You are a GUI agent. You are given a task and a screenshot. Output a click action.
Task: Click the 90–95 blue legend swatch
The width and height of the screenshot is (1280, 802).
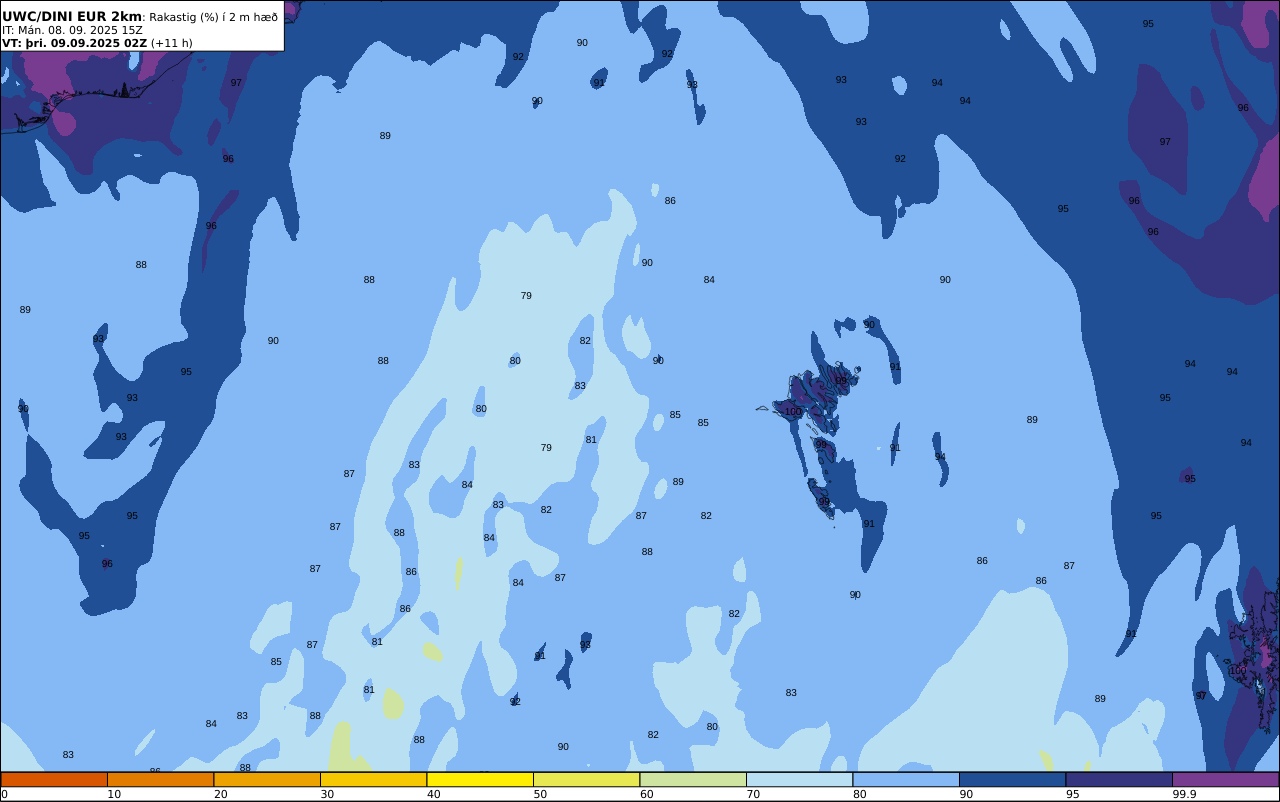tap(1012, 779)
